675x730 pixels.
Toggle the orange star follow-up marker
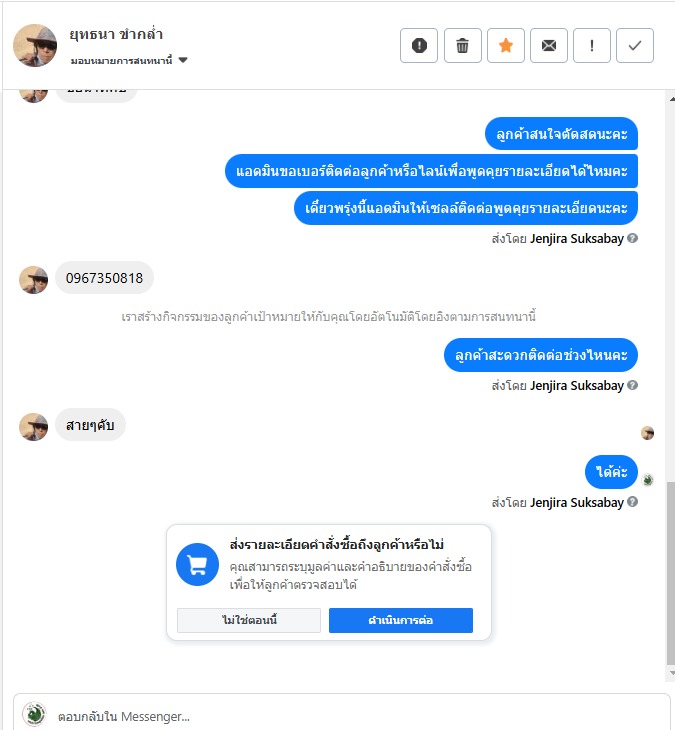[x=506, y=46]
